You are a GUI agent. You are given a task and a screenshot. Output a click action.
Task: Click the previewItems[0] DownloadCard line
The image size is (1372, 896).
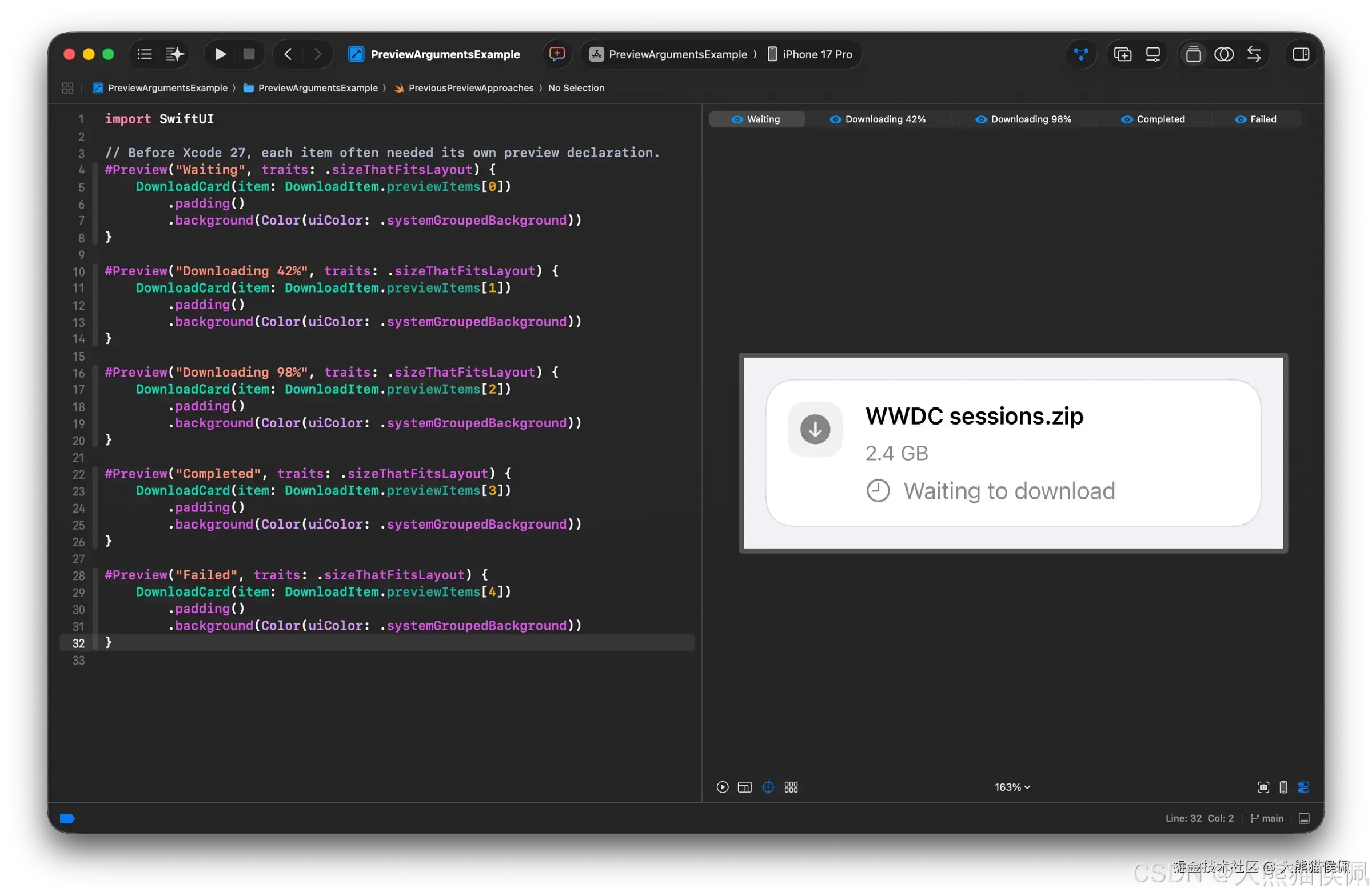324,186
